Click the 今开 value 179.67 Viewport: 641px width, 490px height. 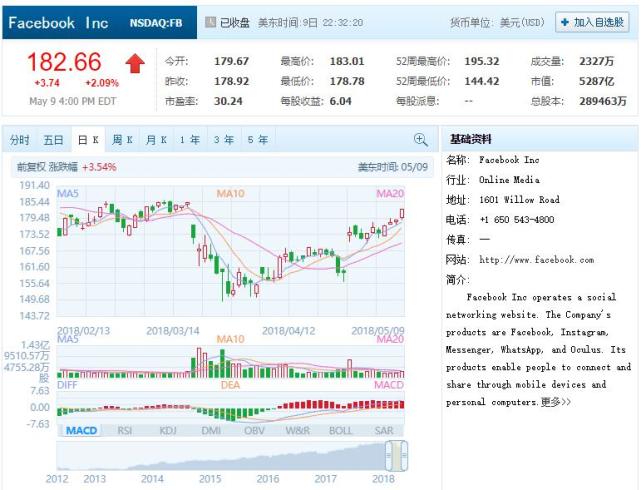231,61
